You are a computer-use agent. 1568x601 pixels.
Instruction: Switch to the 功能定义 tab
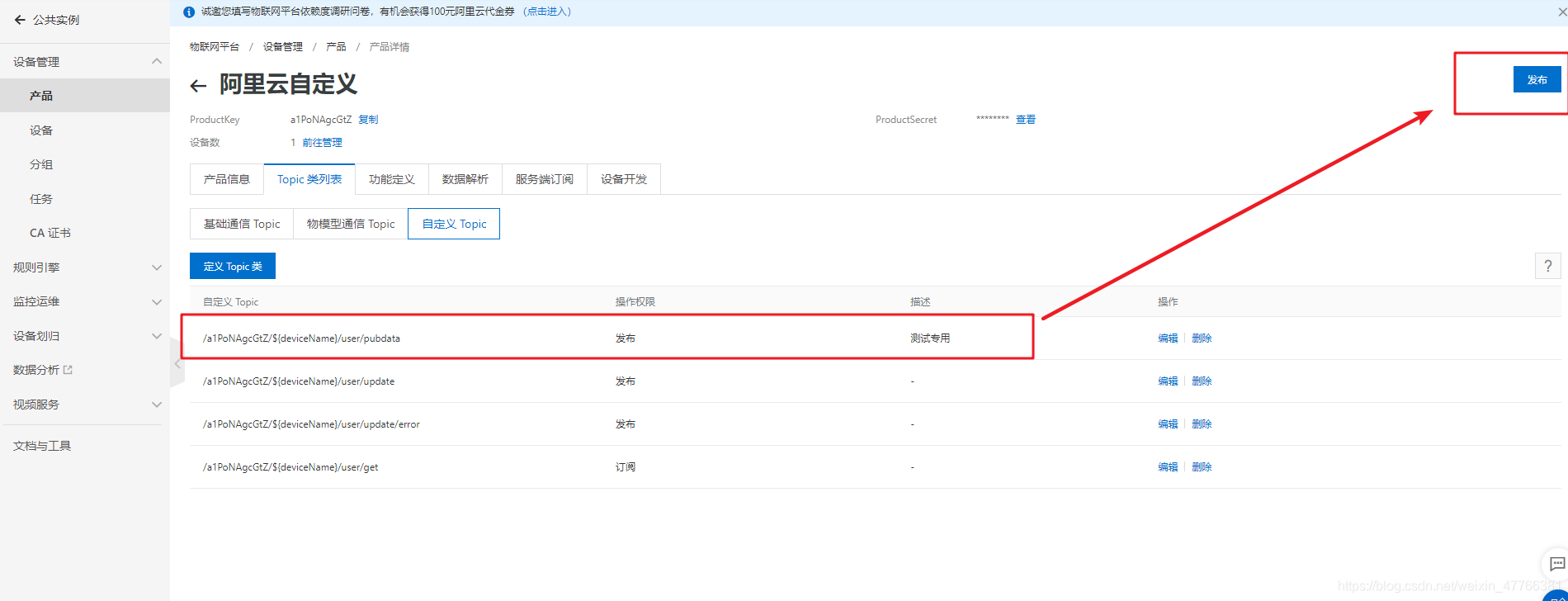392,179
